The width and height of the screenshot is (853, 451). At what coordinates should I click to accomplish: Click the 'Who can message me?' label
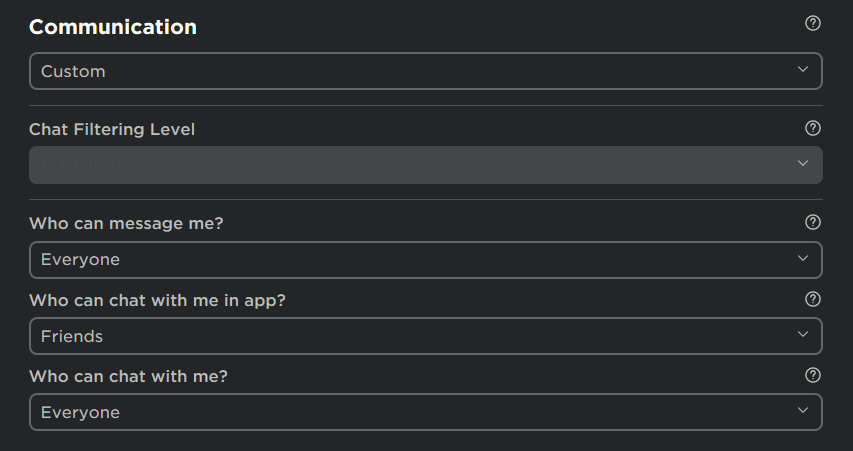click(126, 224)
